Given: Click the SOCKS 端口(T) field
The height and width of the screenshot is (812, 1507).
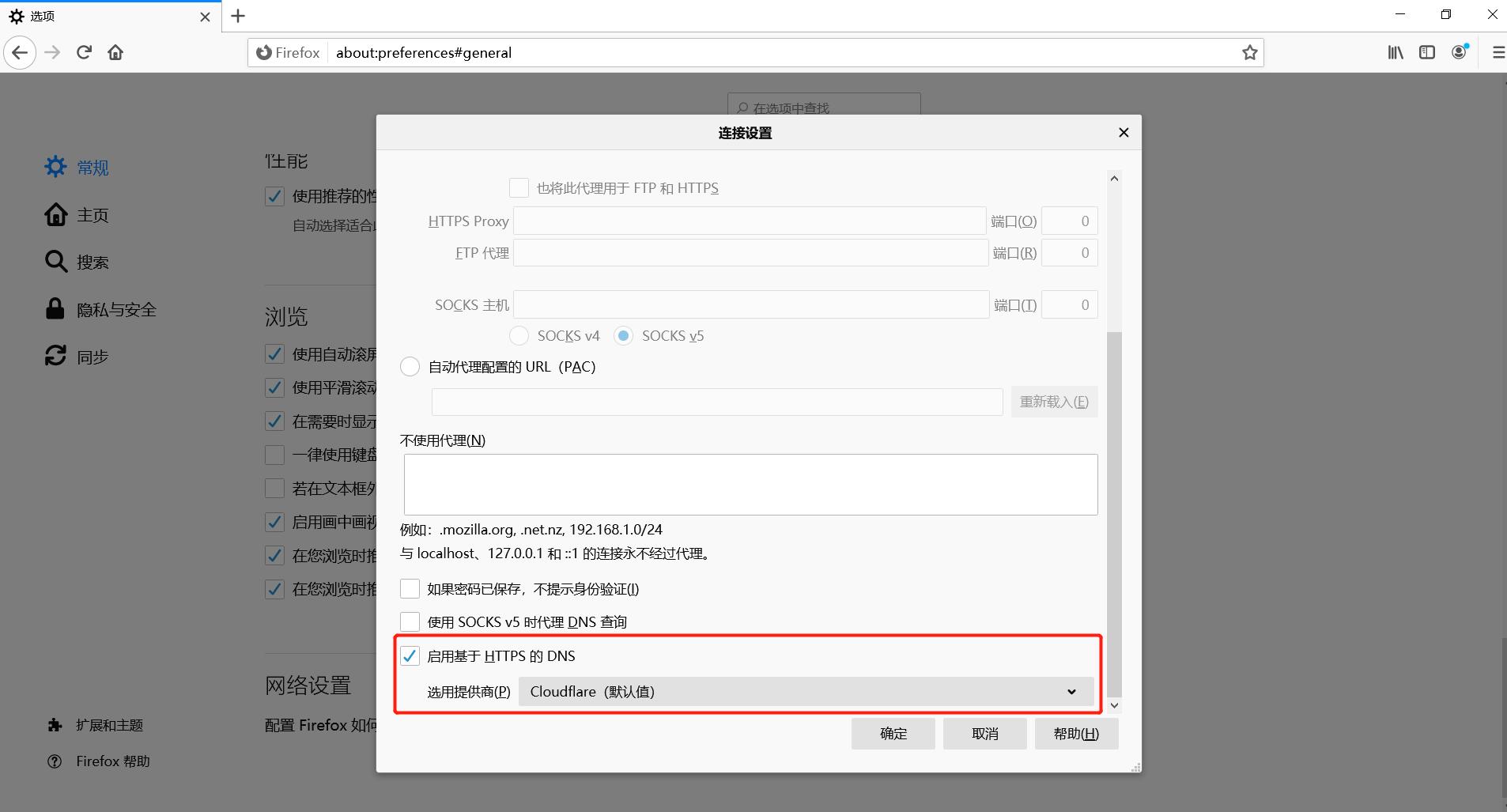Looking at the screenshot, I should [1070, 304].
